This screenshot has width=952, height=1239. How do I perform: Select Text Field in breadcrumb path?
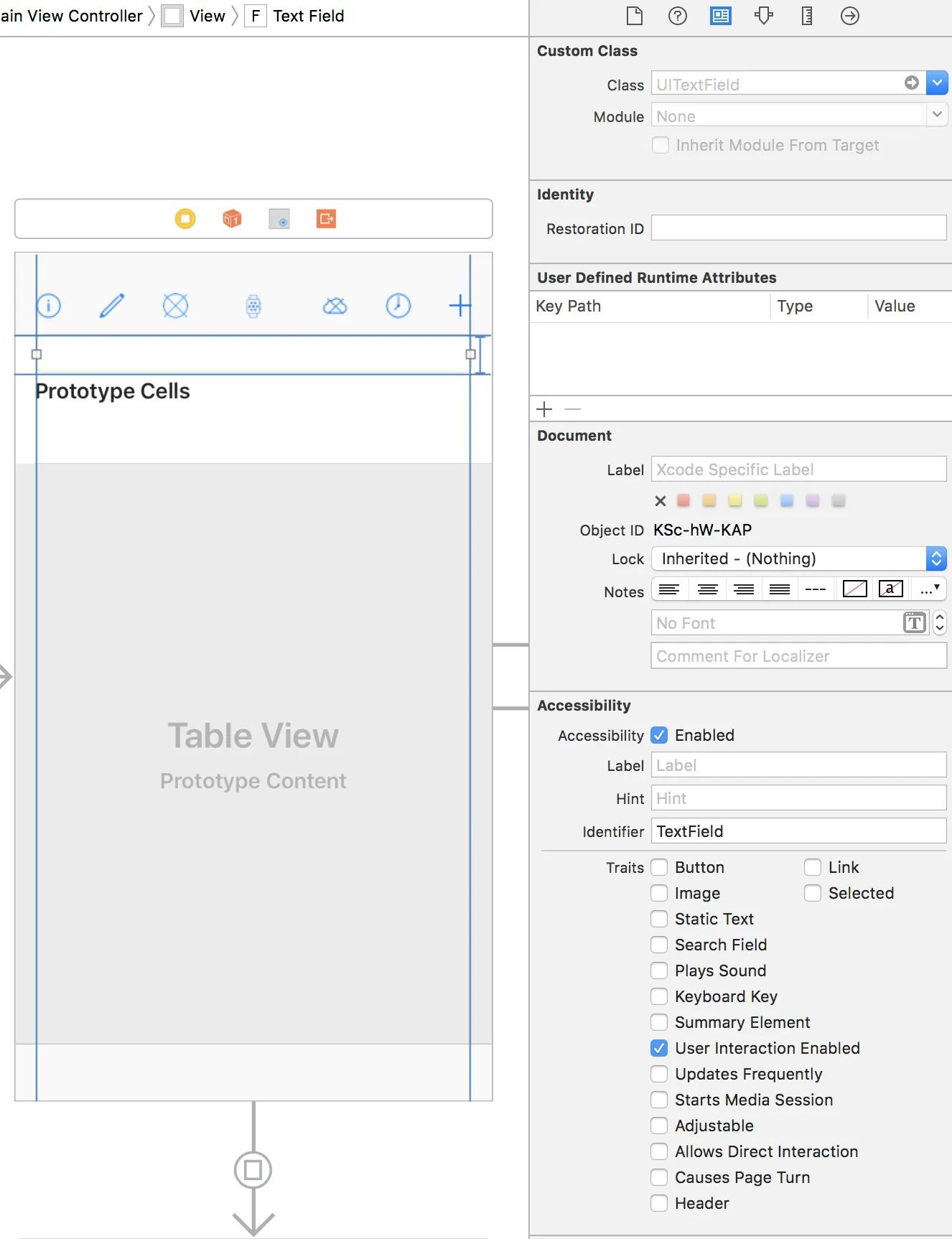(x=294, y=16)
